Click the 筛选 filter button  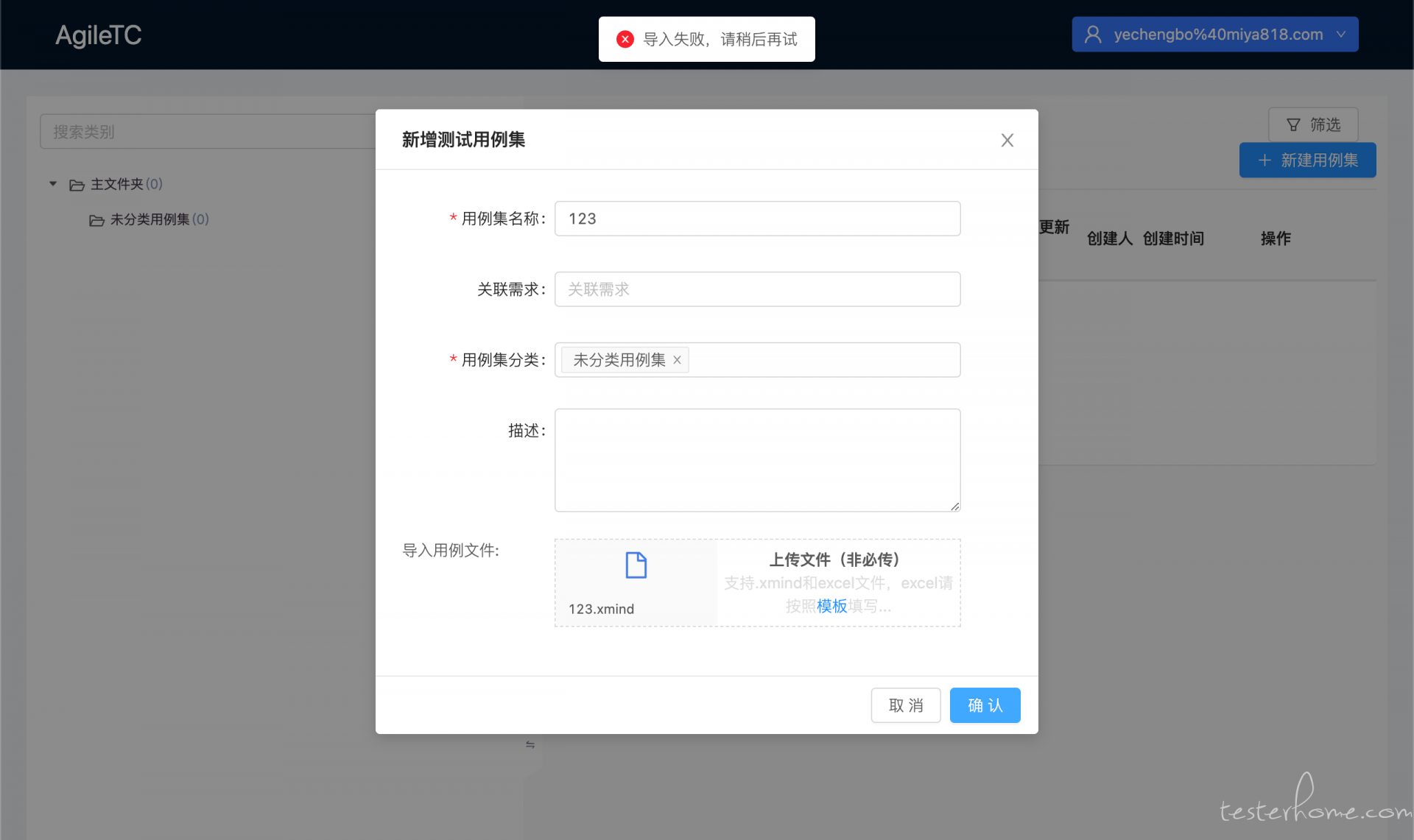coord(1313,125)
